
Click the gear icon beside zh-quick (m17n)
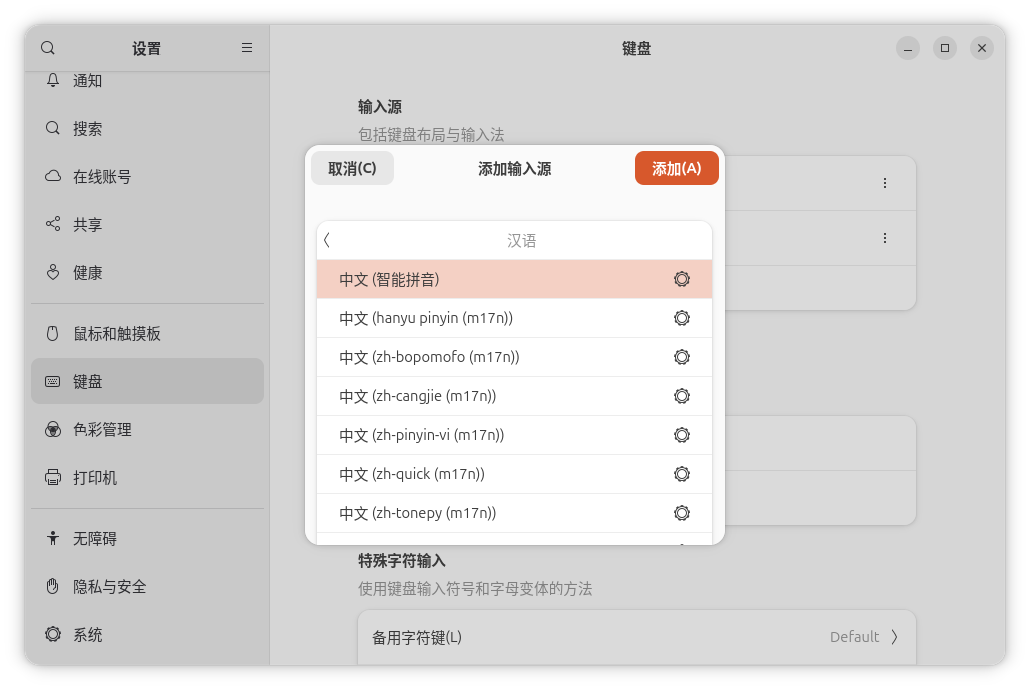682,474
